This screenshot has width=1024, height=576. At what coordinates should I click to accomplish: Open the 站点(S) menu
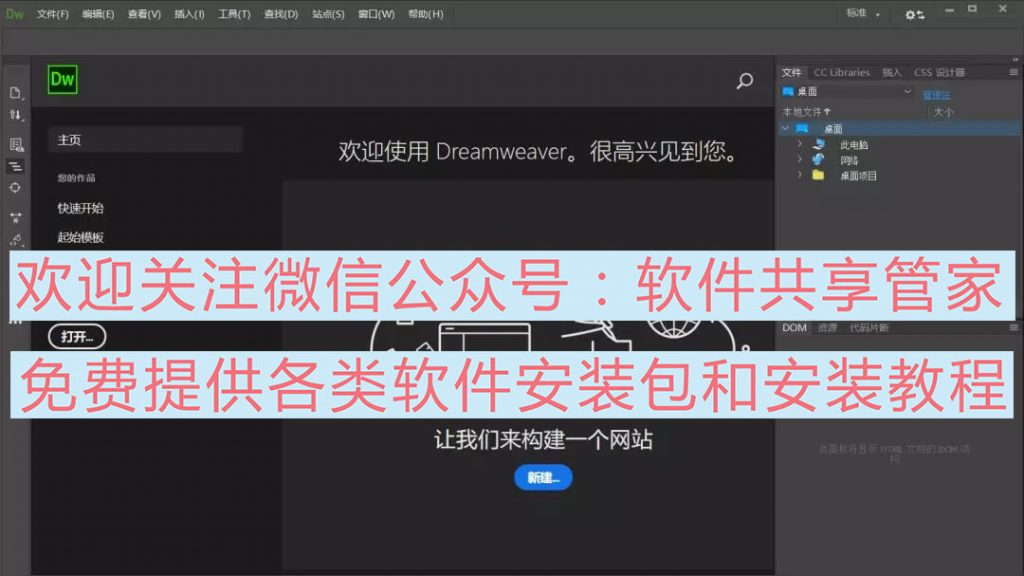(328, 14)
